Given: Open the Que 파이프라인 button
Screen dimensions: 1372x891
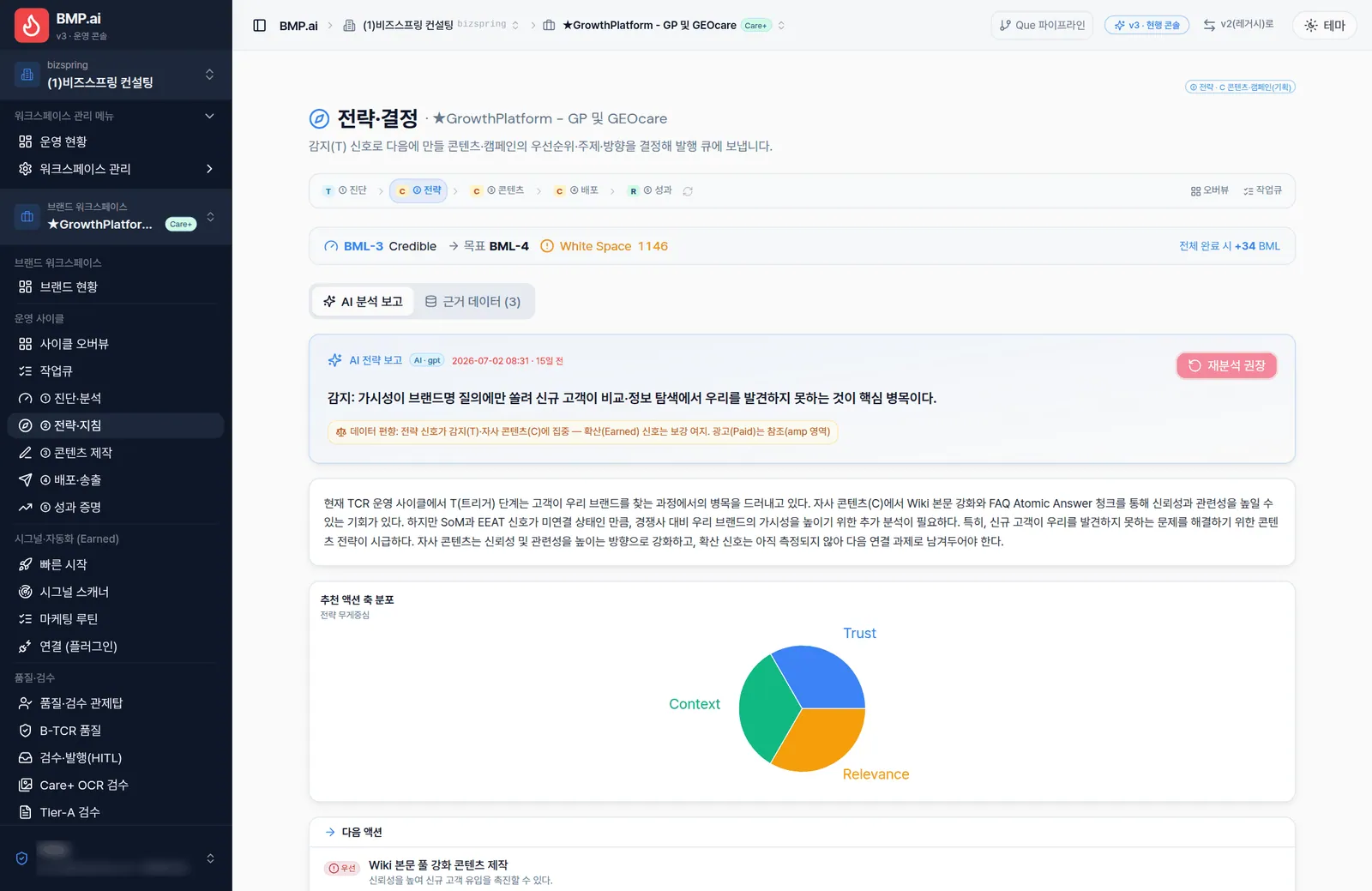Looking at the screenshot, I should pyautogui.click(x=1042, y=25).
